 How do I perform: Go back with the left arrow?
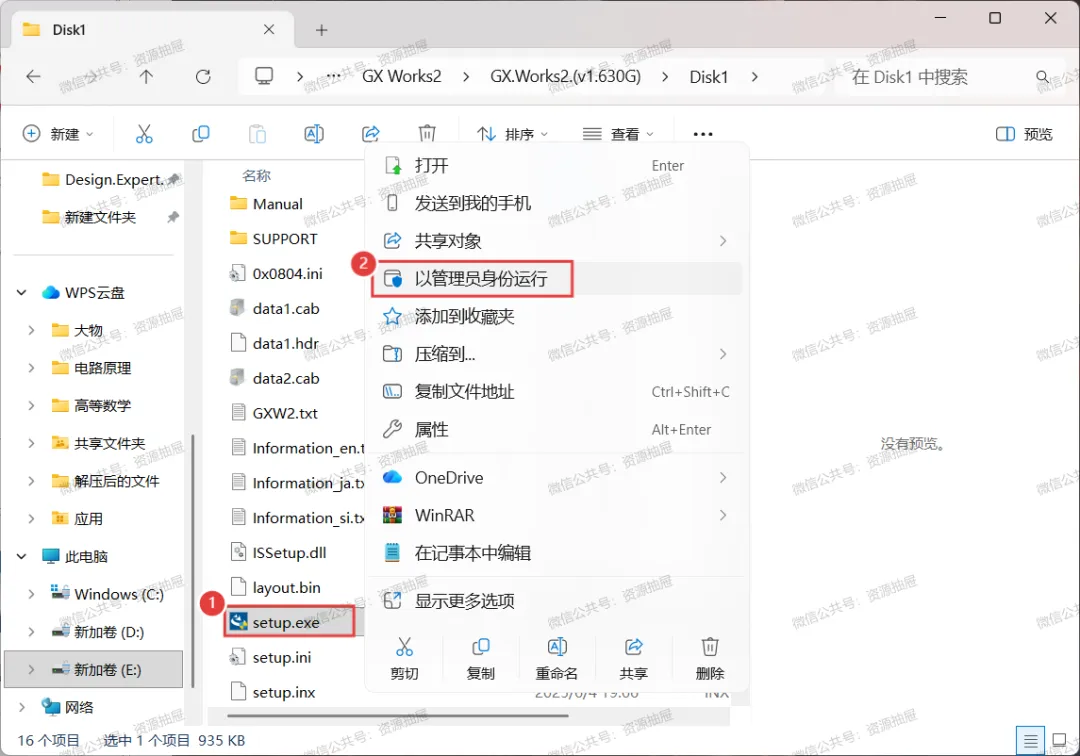point(33,76)
